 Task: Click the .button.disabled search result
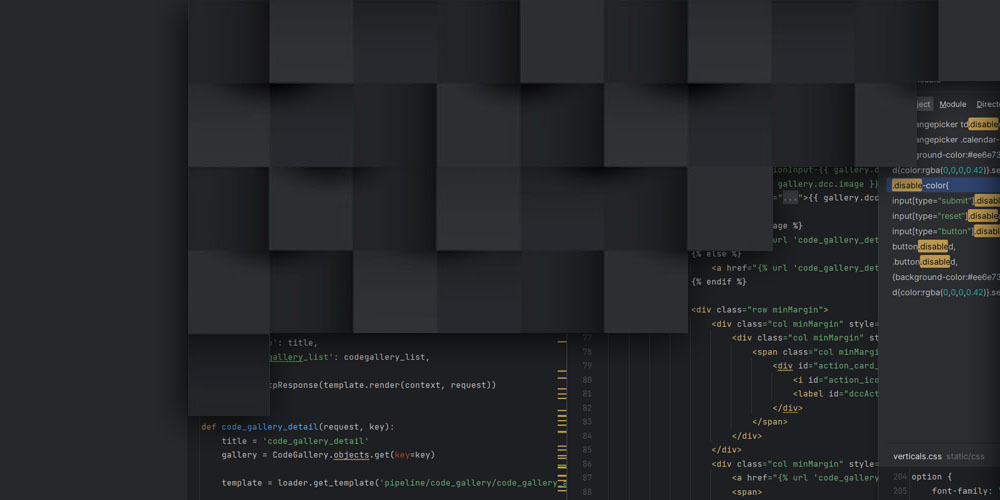[924, 262]
